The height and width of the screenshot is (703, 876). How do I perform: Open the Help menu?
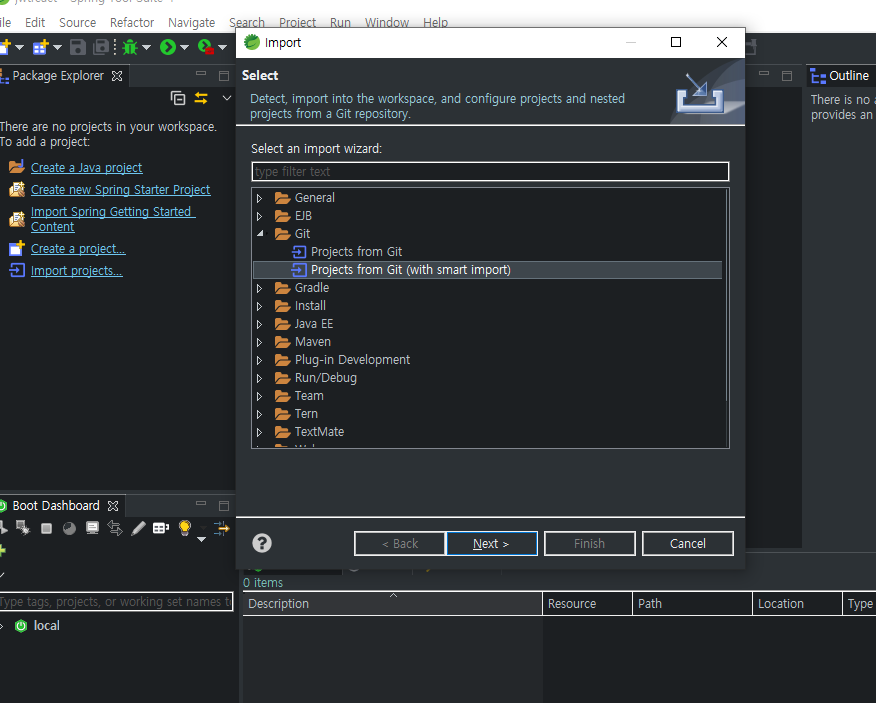pos(435,23)
